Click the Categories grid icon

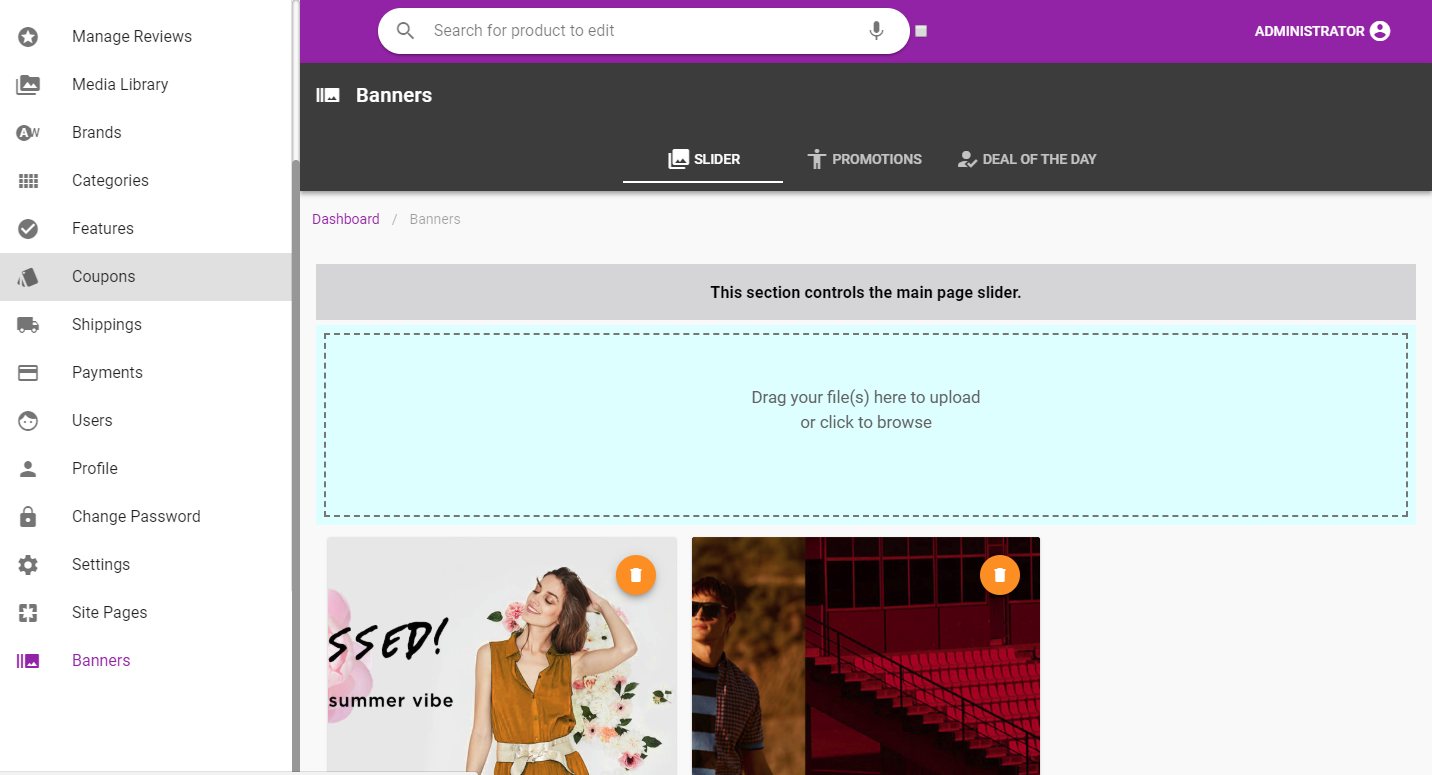pyautogui.click(x=28, y=180)
